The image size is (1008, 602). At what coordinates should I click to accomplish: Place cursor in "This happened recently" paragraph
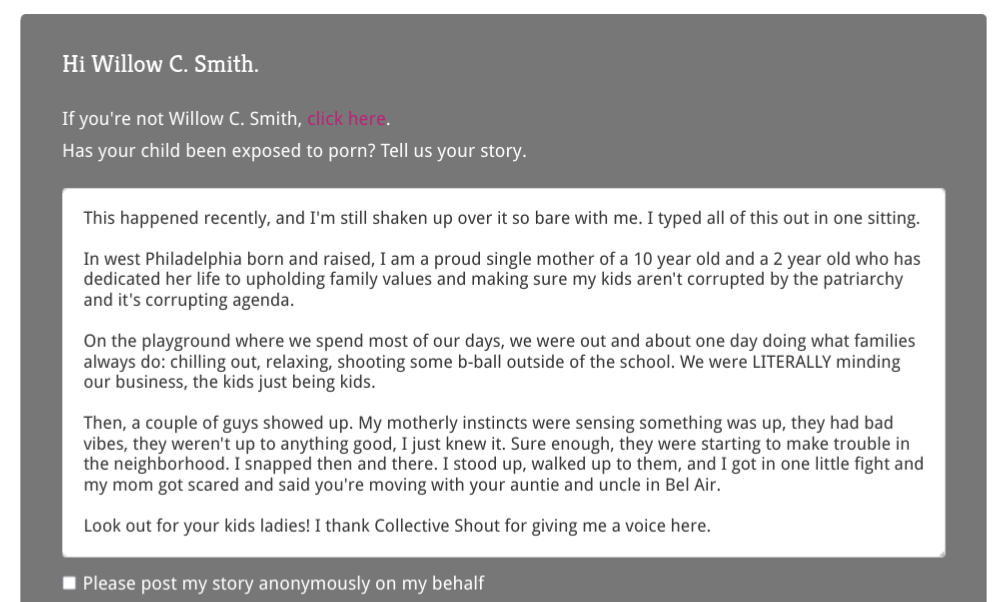point(501,218)
